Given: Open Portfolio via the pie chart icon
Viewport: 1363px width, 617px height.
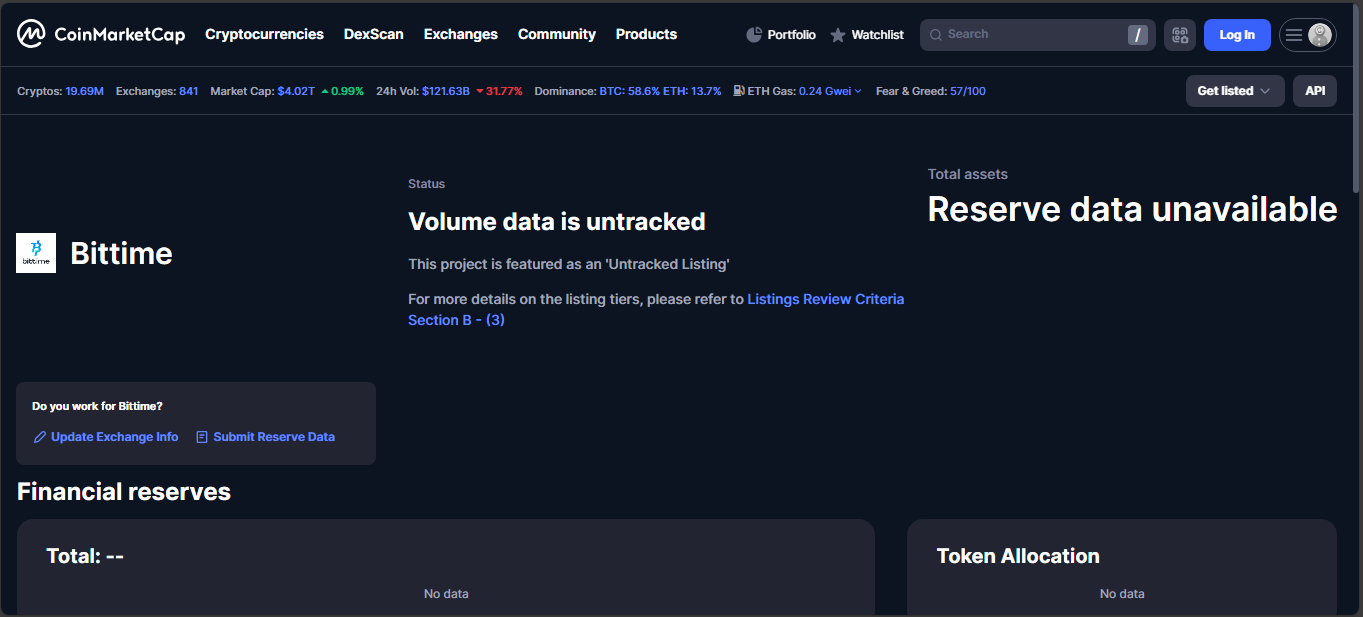Looking at the screenshot, I should pos(754,35).
